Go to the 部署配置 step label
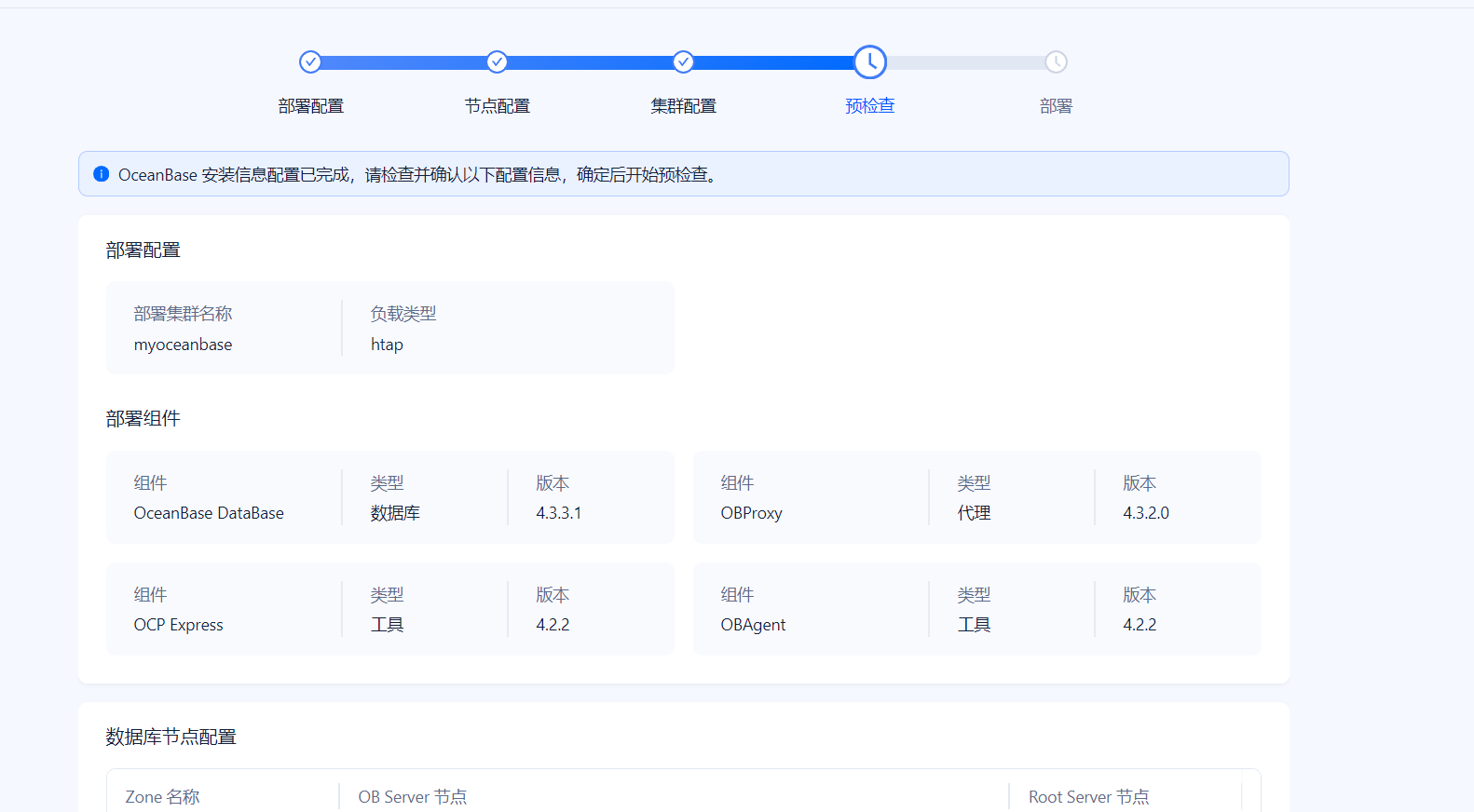The width and height of the screenshot is (1474, 812). tap(311, 106)
